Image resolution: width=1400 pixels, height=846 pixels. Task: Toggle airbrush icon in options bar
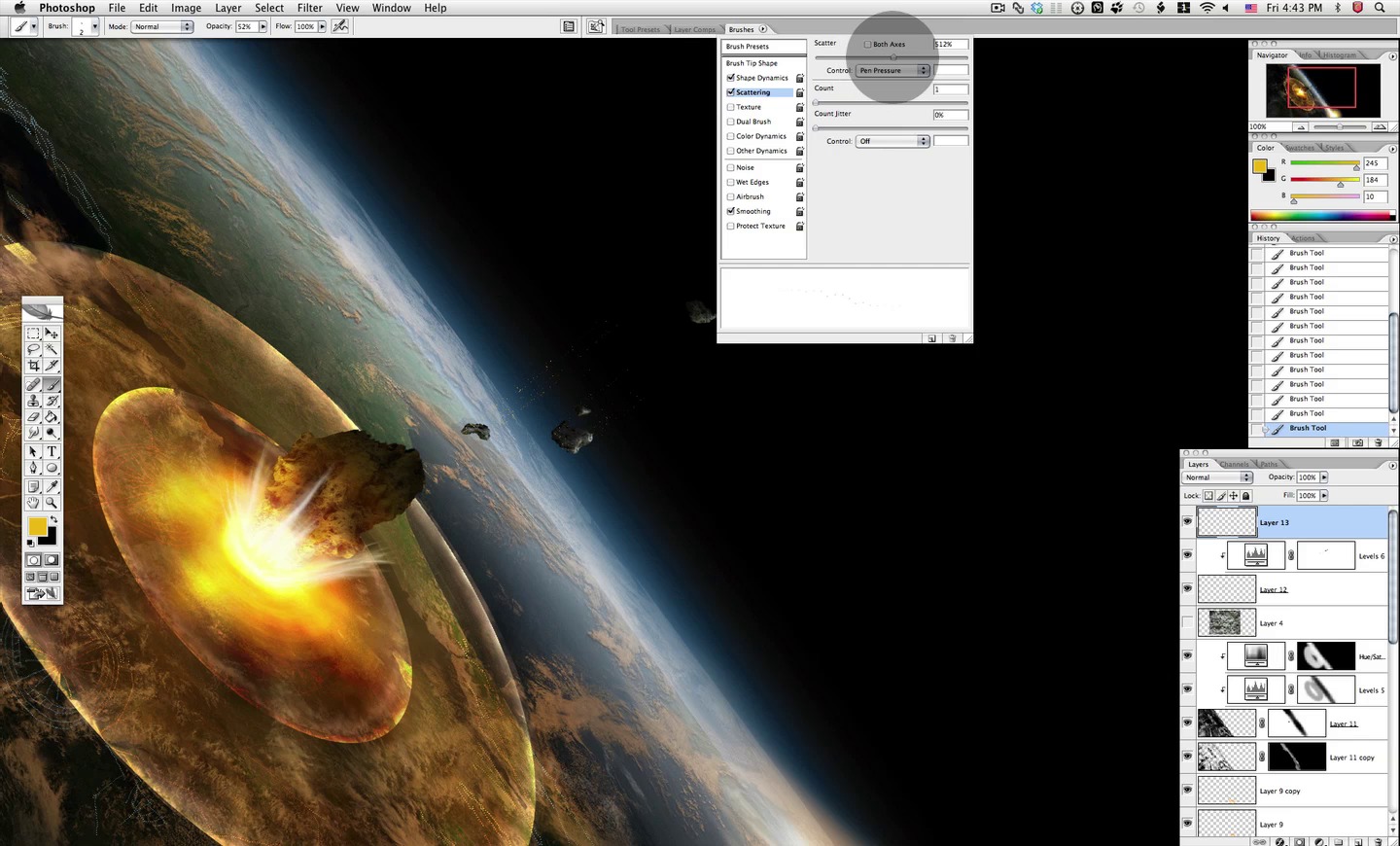tap(340, 26)
